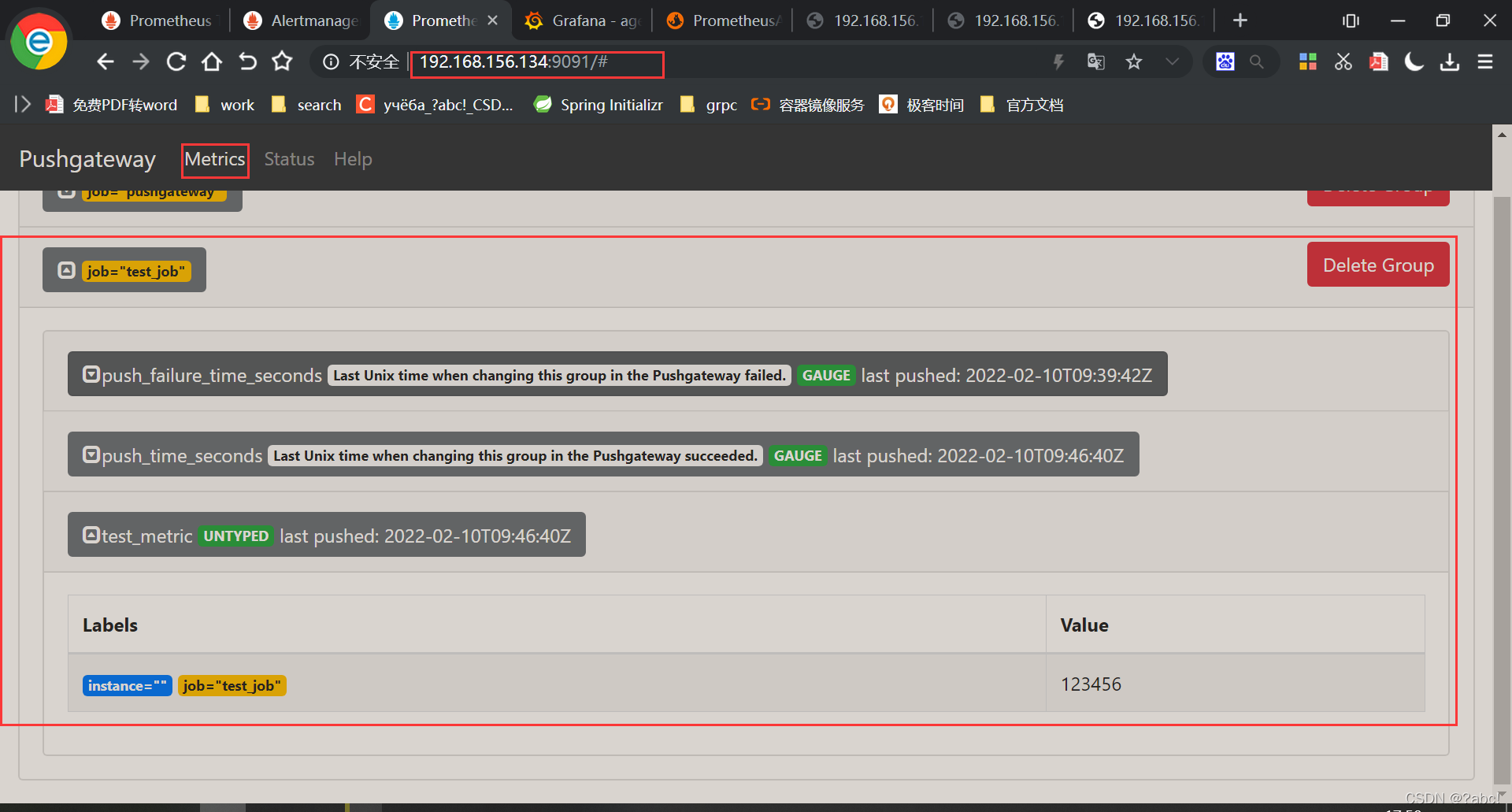The image size is (1512, 812).
Task: Click the PDF extension icon
Action: [x=1379, y=61]
